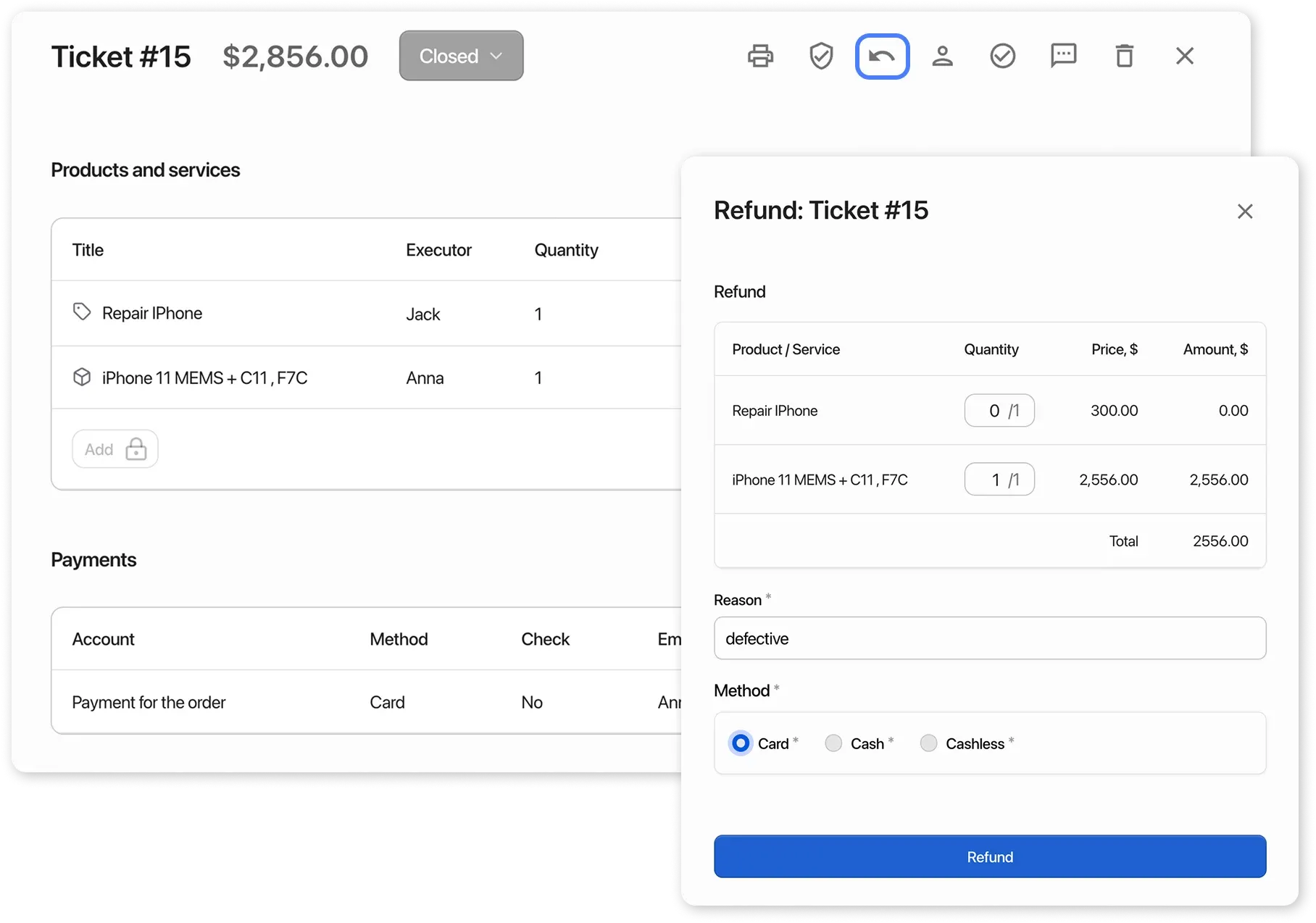The height and width of the screenshot is (923, 1316).
Task: Choose Cashless refund method
Action: [928, 743]
